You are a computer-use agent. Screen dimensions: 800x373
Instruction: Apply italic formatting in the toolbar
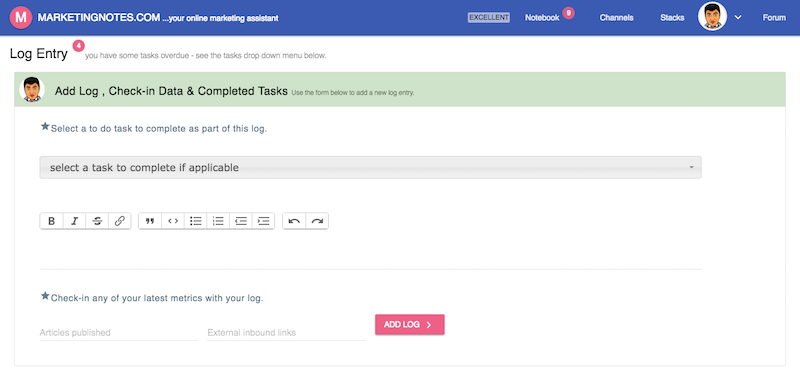click(74, 221)
